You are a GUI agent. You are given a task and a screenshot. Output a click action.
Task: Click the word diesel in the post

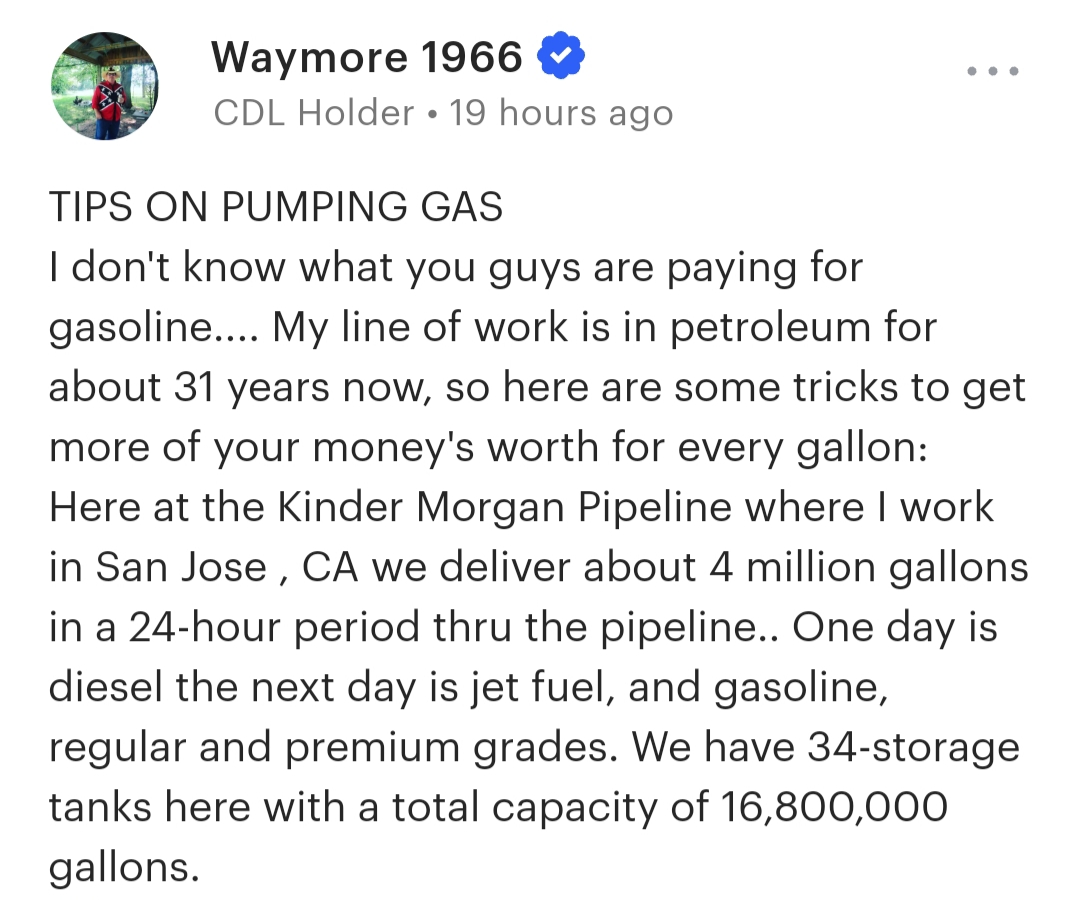click(110, 688)
